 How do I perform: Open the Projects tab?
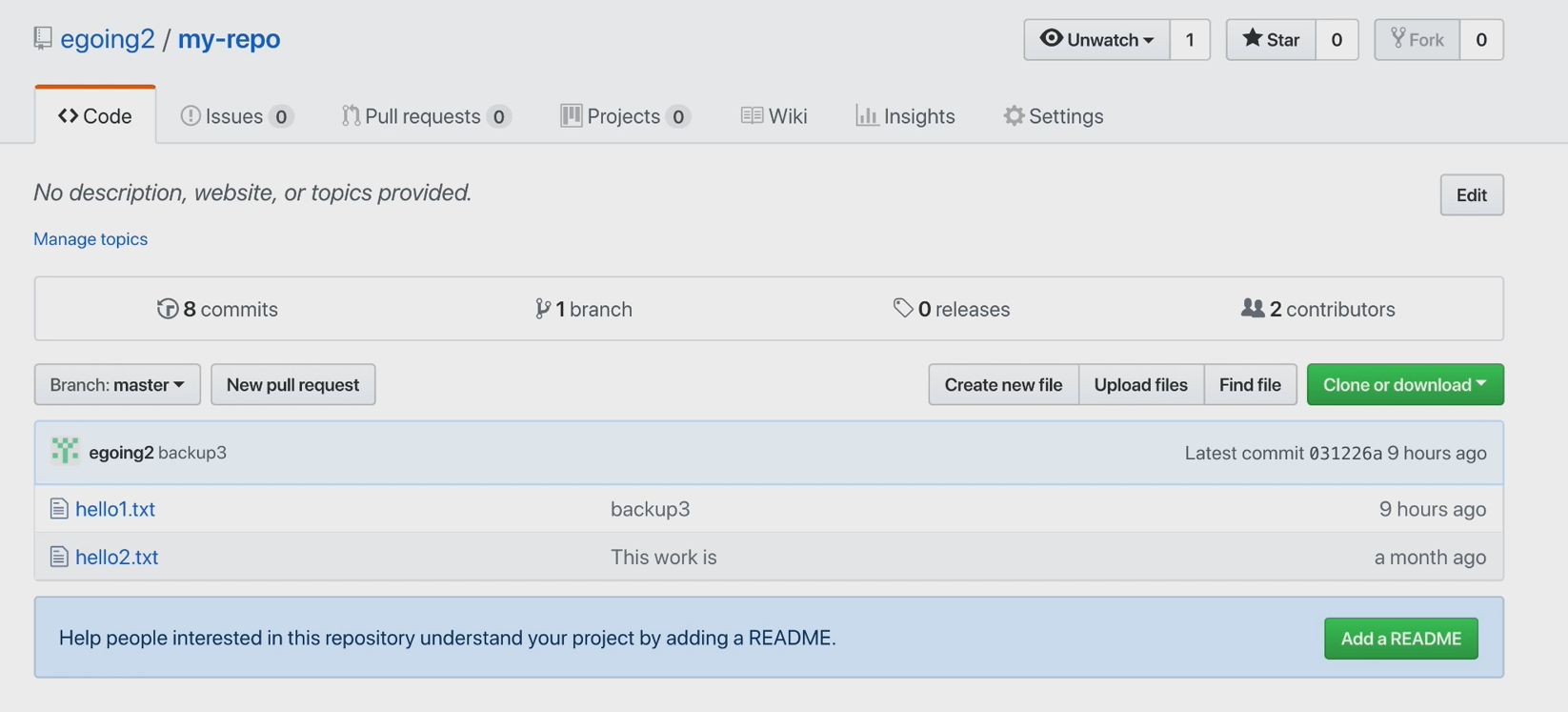coord(625,116)
